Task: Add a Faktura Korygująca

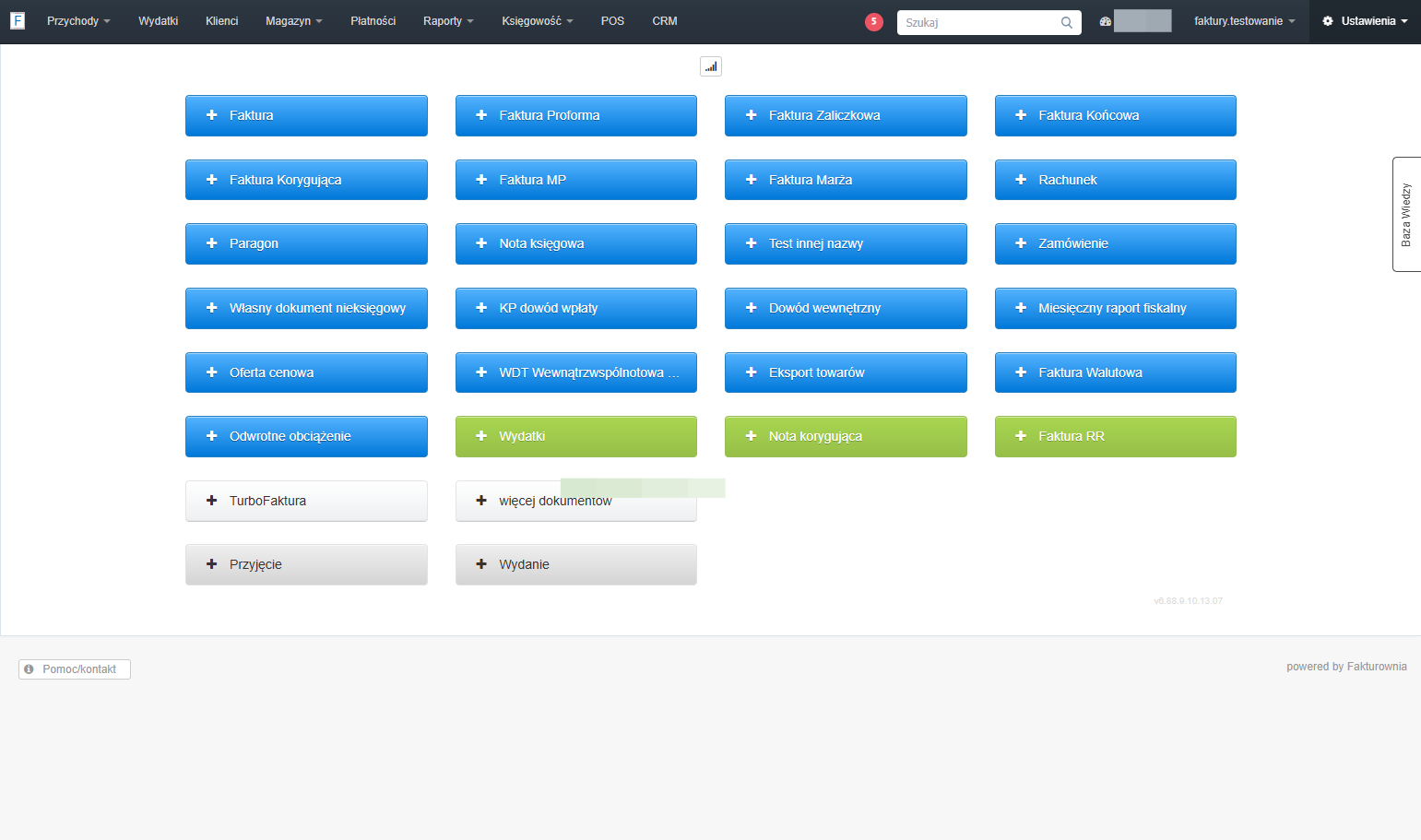Action: coord(306,180)
